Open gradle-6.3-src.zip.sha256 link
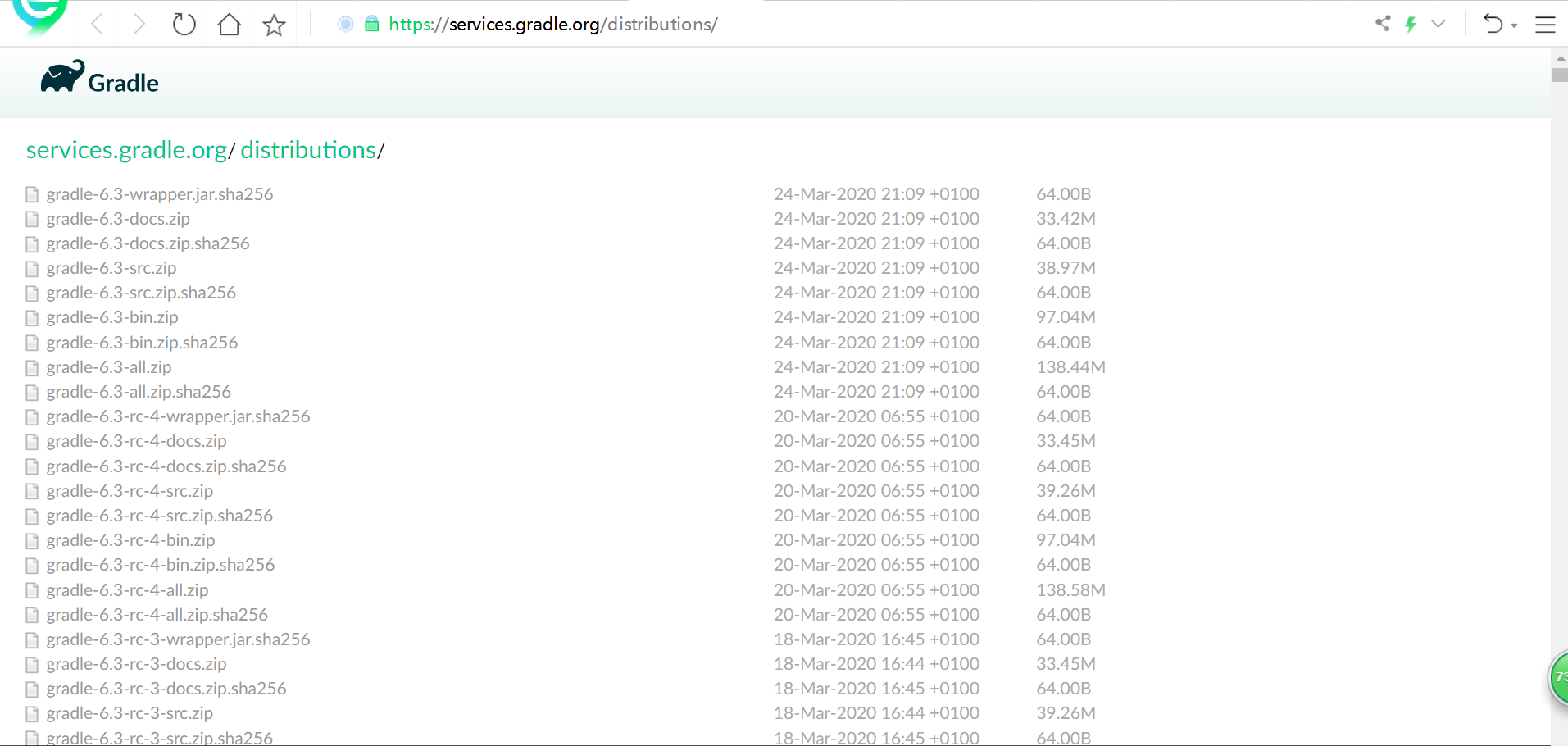This screenshot has height=746, width=1568. 141,293
